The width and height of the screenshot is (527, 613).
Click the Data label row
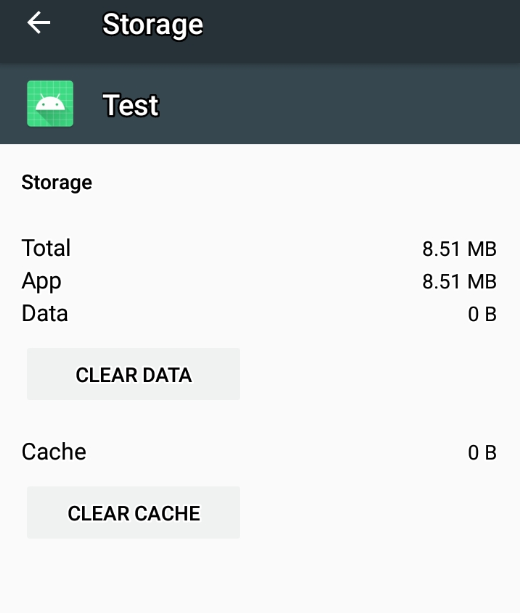point(260,314)
